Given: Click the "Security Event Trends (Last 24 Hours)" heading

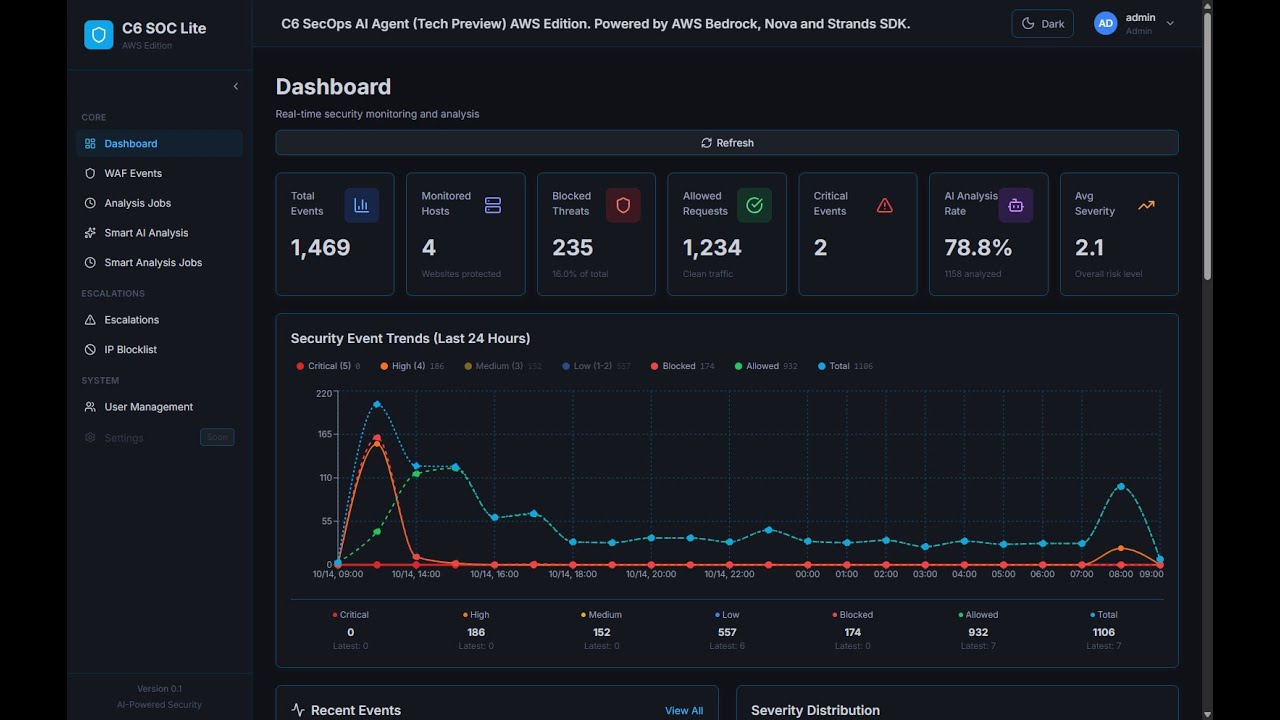Looking at the screenshot, I should pos(411,339).
